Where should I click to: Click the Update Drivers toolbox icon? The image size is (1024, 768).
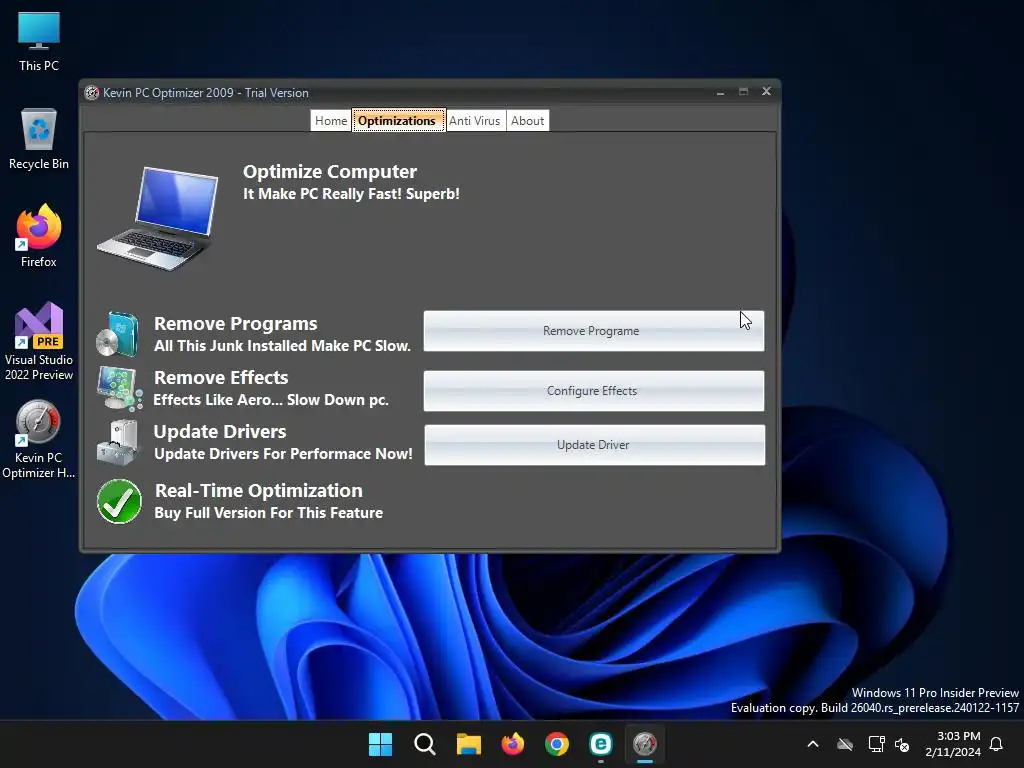click(x=118, y=442)
